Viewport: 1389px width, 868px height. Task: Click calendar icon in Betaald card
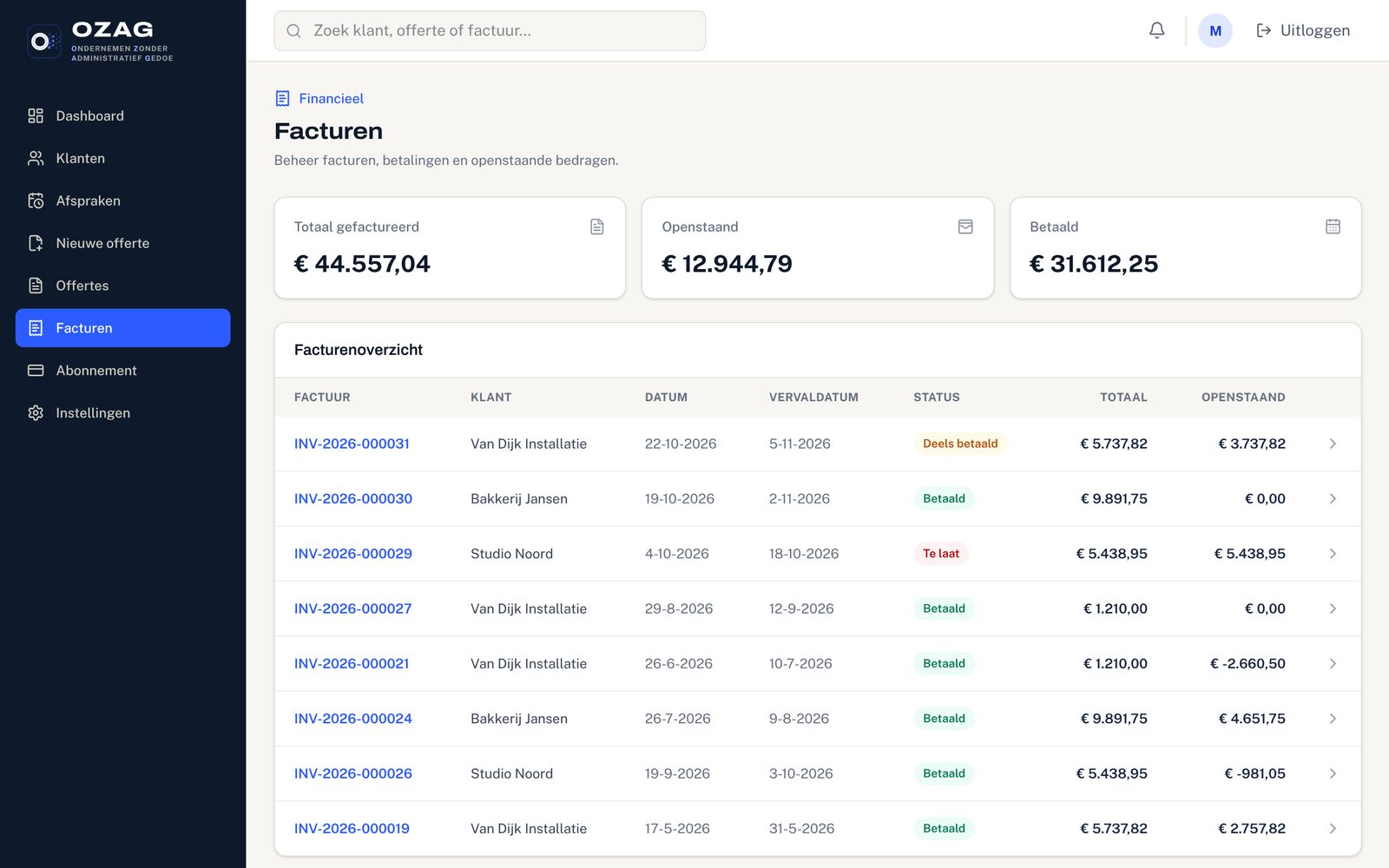pyautogui.click(x=1333, y=227)
